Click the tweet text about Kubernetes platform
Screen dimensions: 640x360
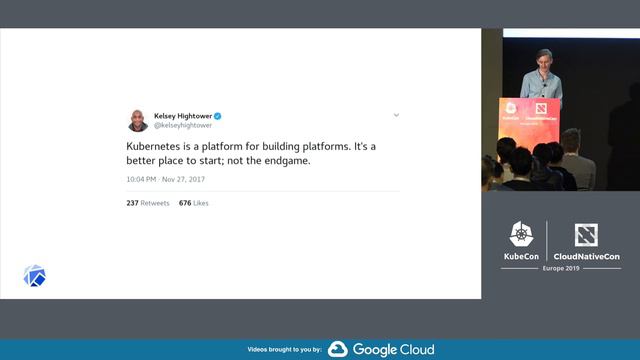(x=251, y=153)
